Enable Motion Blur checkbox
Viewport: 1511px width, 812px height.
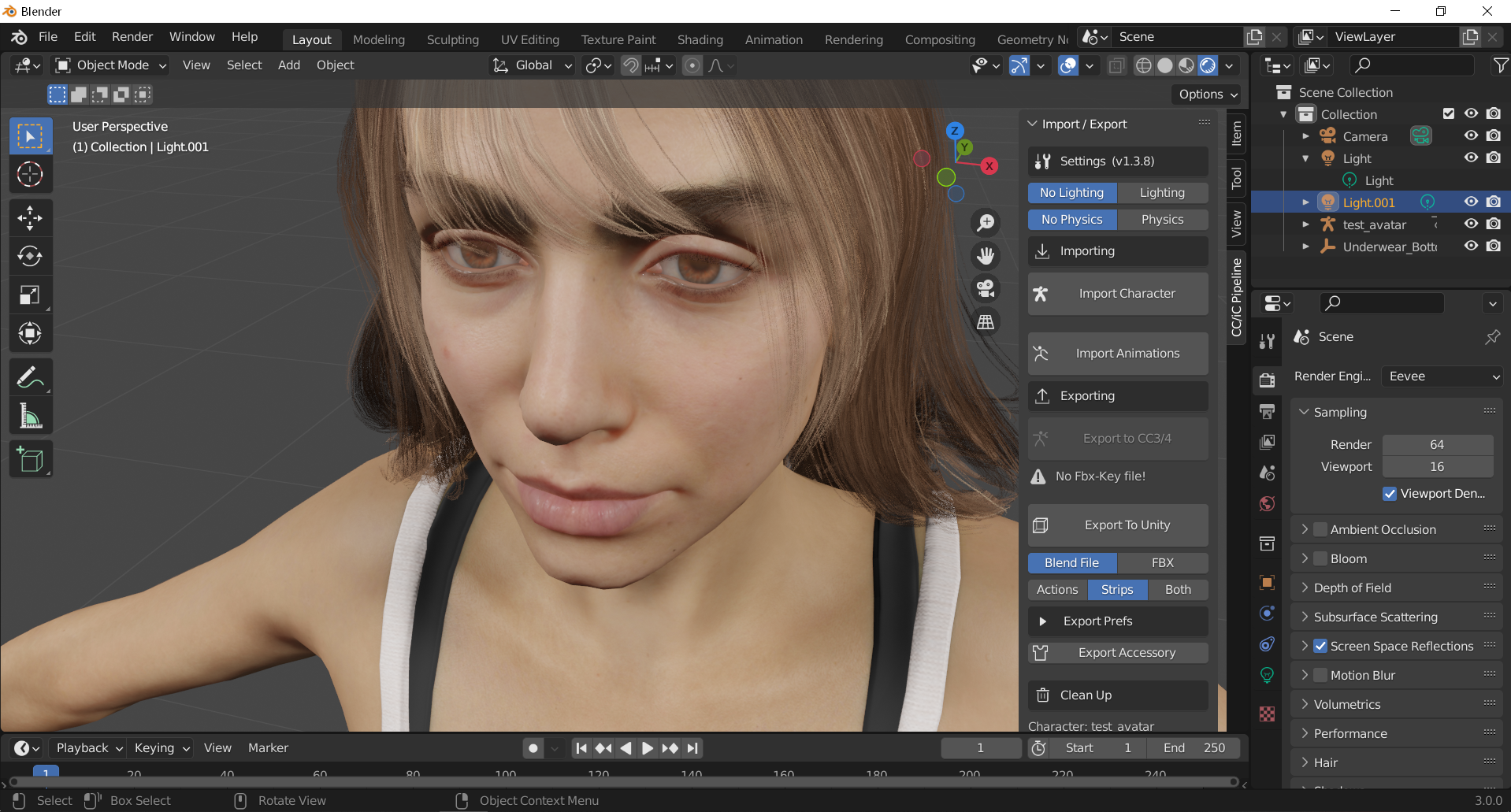[x=1320, y=676]
